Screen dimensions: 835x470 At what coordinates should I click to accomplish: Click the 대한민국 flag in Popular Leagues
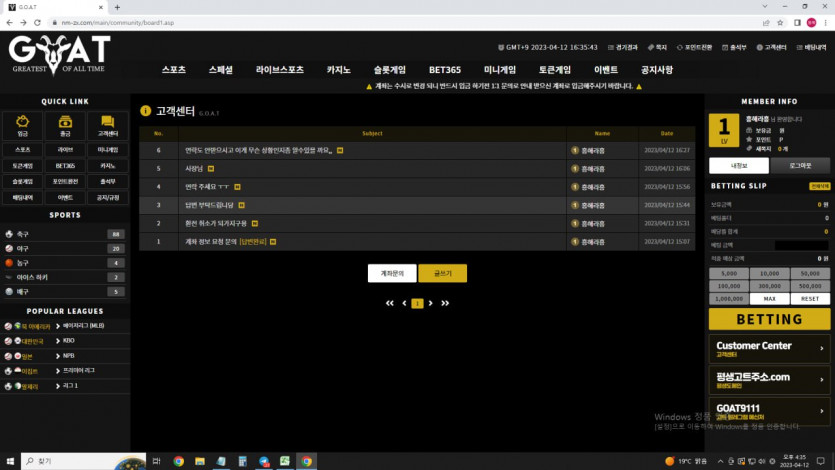click(9, 341)
